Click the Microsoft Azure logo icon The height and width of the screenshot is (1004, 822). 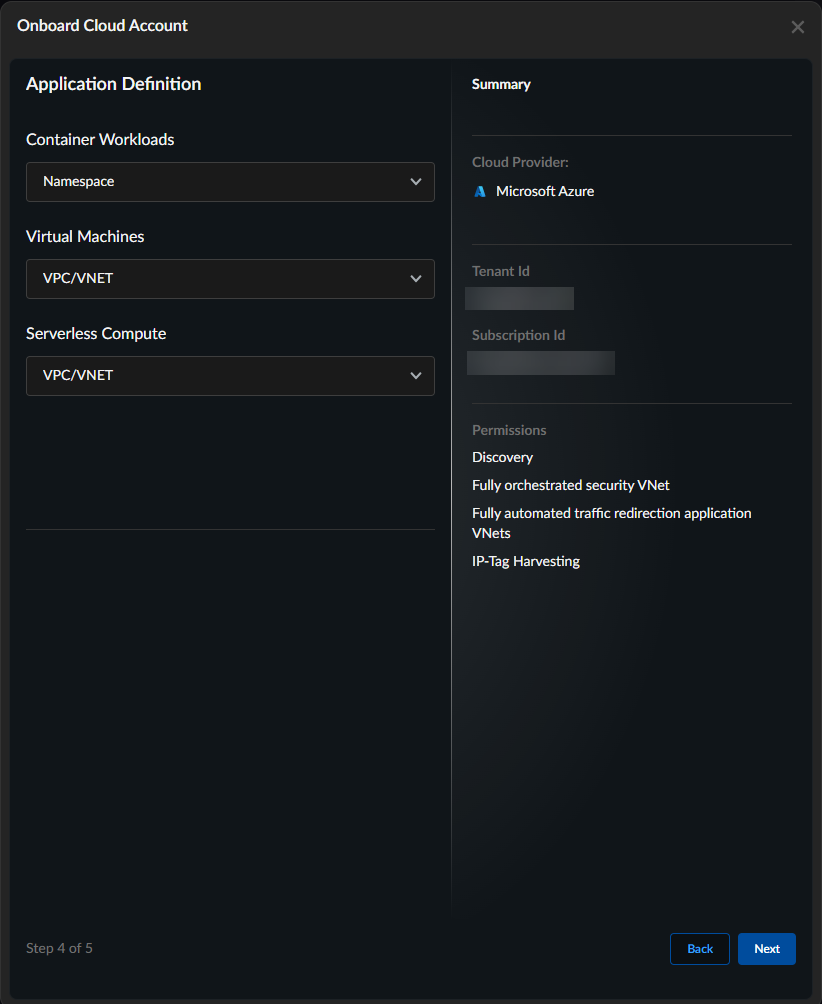[480, 191]
